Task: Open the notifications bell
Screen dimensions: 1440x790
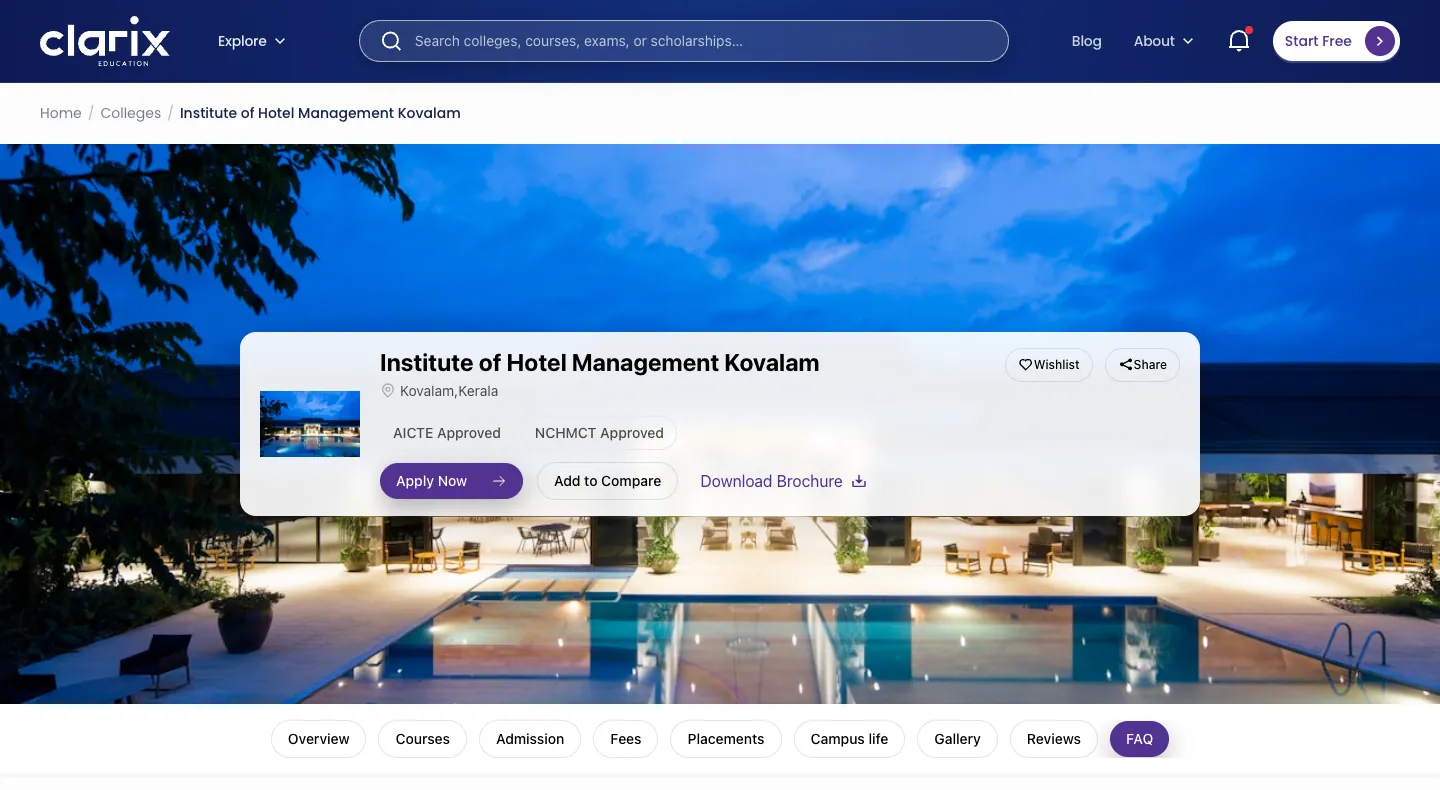Action: 1239,41
